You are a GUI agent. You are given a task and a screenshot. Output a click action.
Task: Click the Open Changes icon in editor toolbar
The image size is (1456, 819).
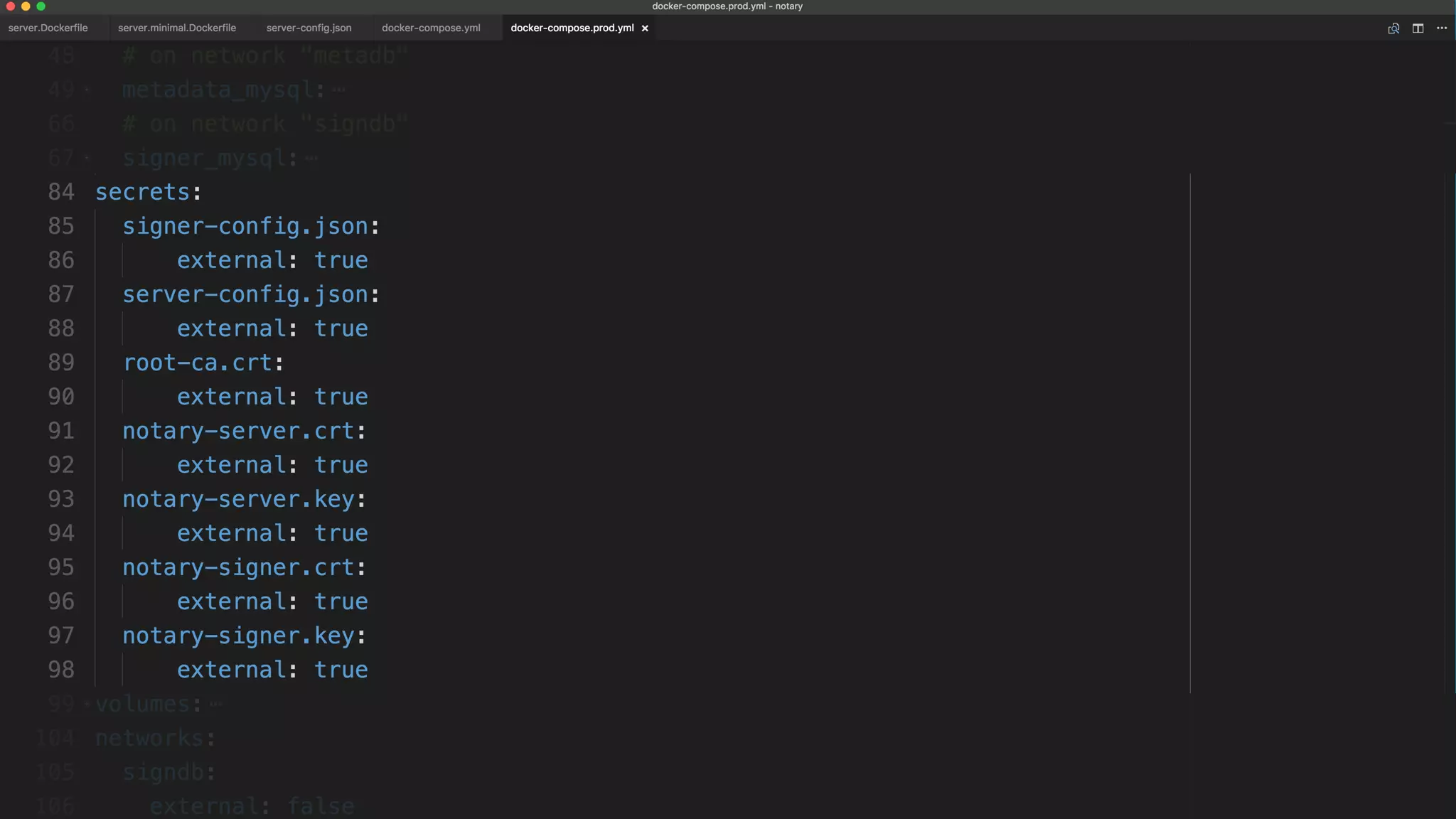pos(1393,28)
